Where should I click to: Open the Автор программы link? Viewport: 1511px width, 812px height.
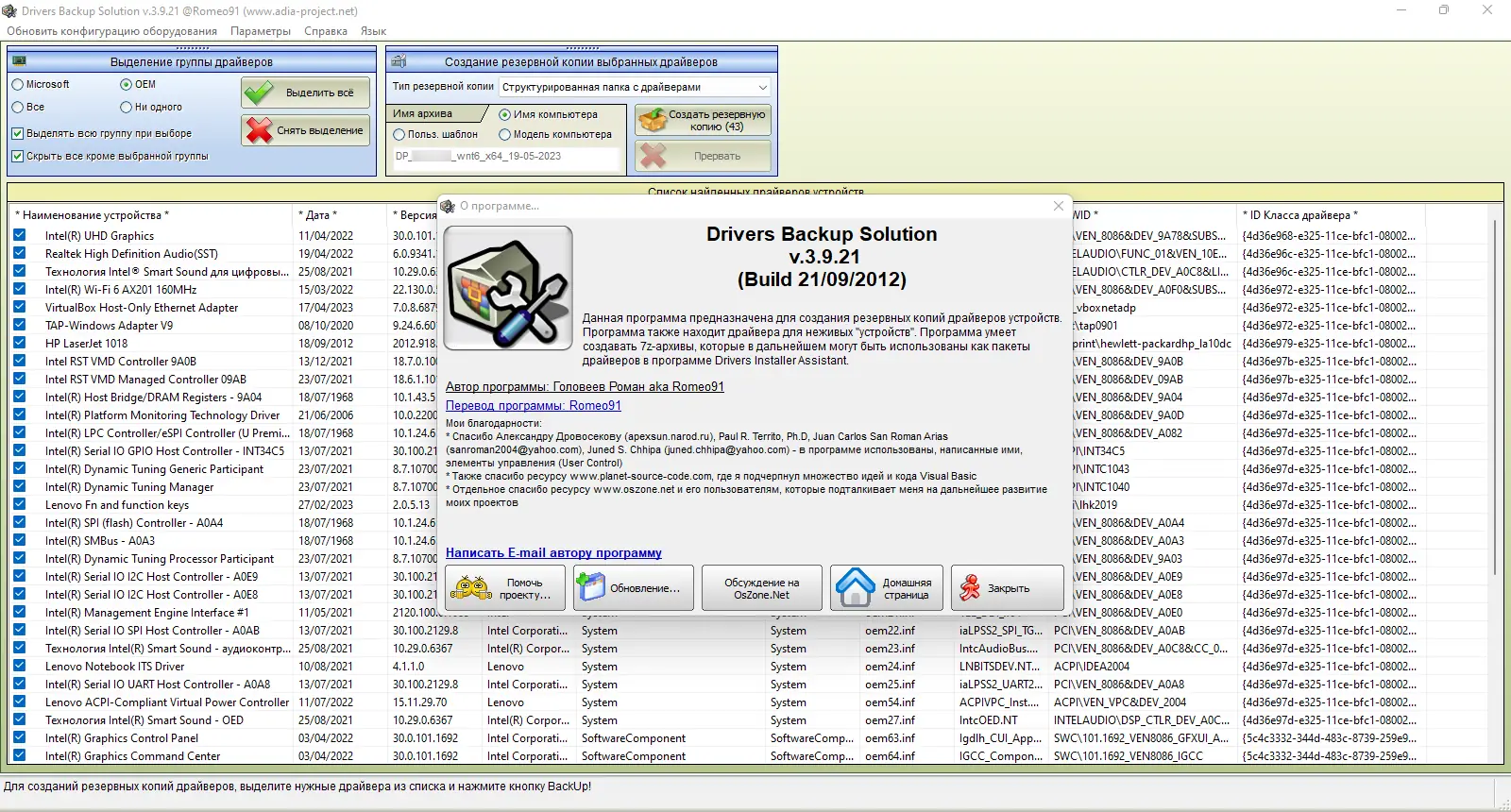pos(585,386)
